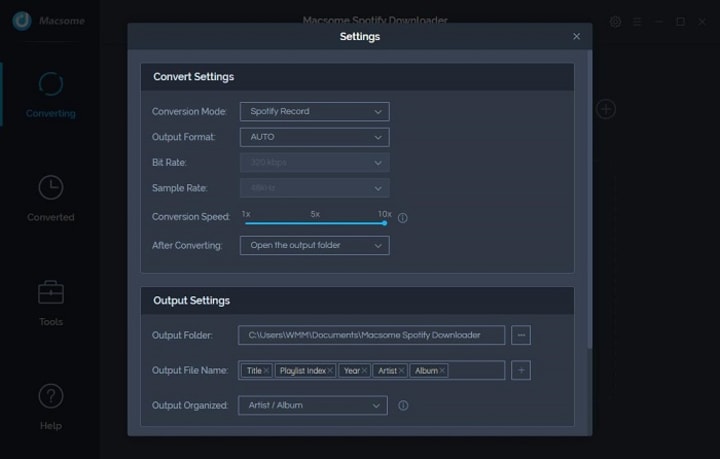Click the Conversion Speed info icon
Viewport: 720px width, 459px height.
pyautogui.click(x=402, y=218)
